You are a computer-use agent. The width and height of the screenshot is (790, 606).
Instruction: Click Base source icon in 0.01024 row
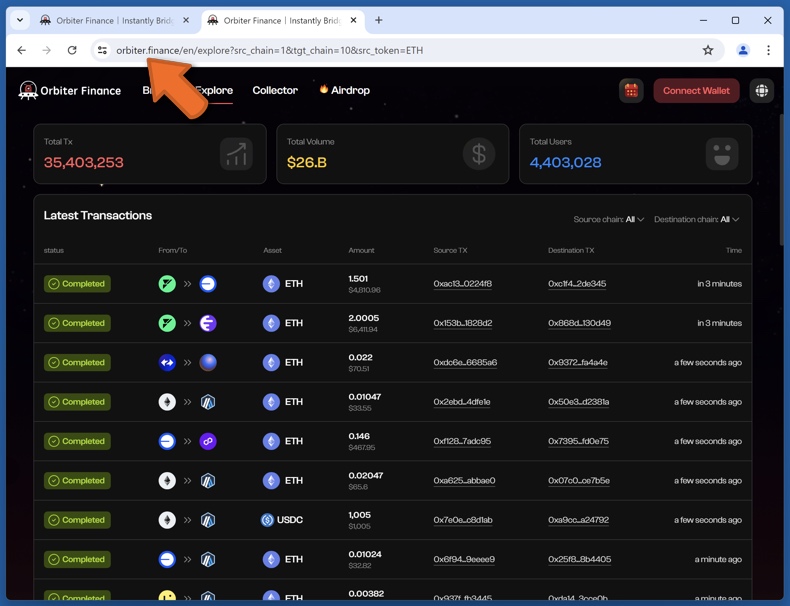[167, 559]
